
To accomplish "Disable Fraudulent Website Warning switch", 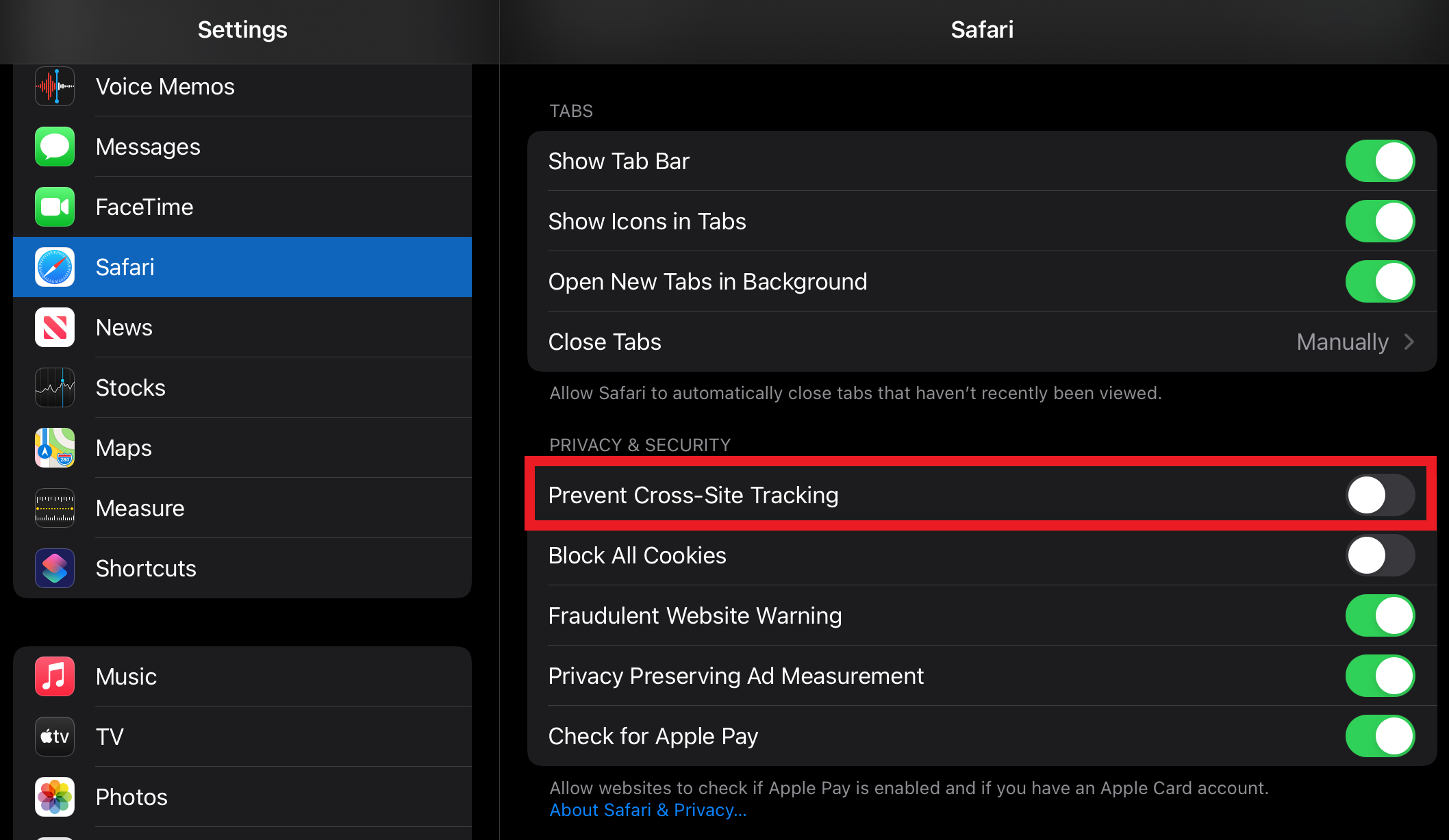I will (x=1380, y=615).
